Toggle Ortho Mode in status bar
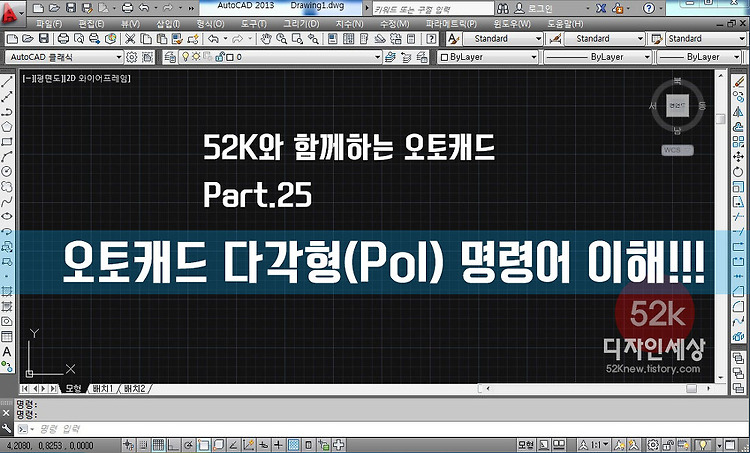This screenshot has height=453, width=750. [x=173, y=445]
